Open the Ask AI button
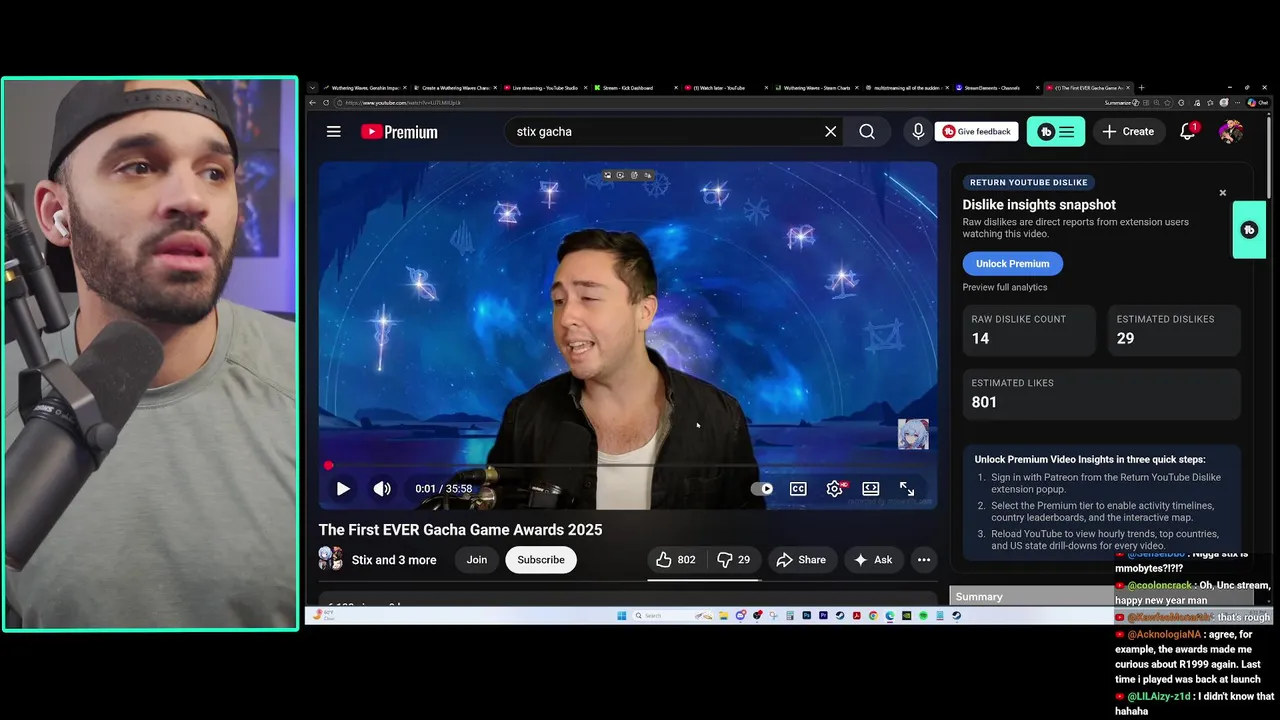Image resolution: width=1280 pixels, height=720 pixels. (x=873, y=560)
